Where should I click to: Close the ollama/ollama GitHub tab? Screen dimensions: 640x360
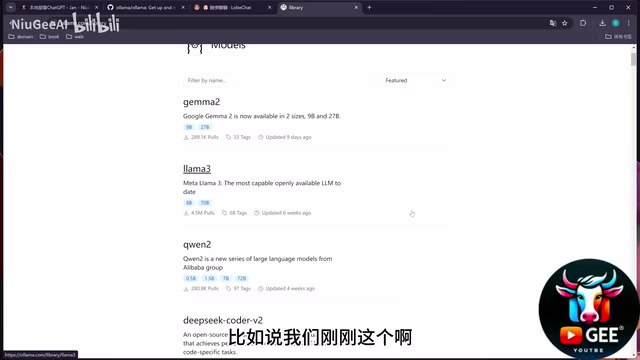pyautogui.click(x=183, y=7)
